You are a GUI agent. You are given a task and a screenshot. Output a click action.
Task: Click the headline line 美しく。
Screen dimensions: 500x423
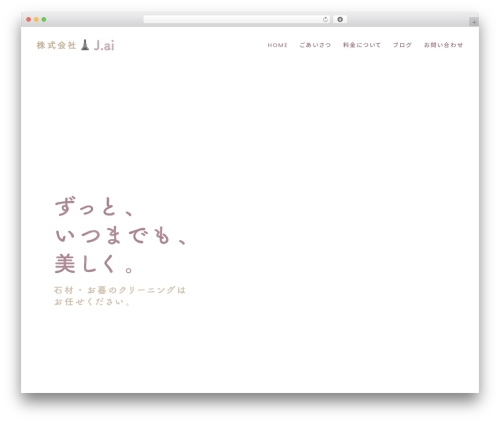point(94,264)
